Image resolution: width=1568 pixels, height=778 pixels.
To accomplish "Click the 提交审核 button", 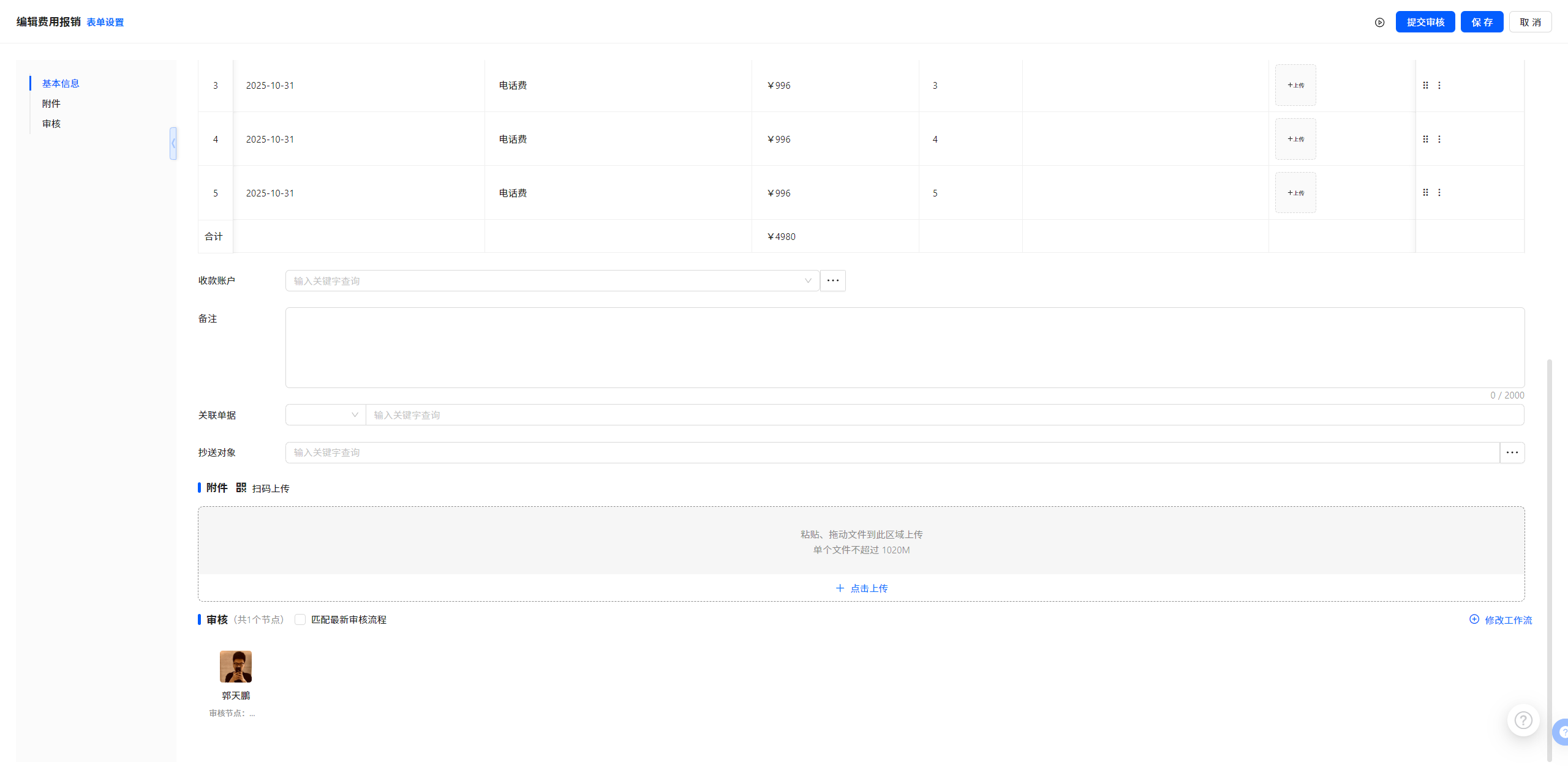I will tap(1425, 23).
